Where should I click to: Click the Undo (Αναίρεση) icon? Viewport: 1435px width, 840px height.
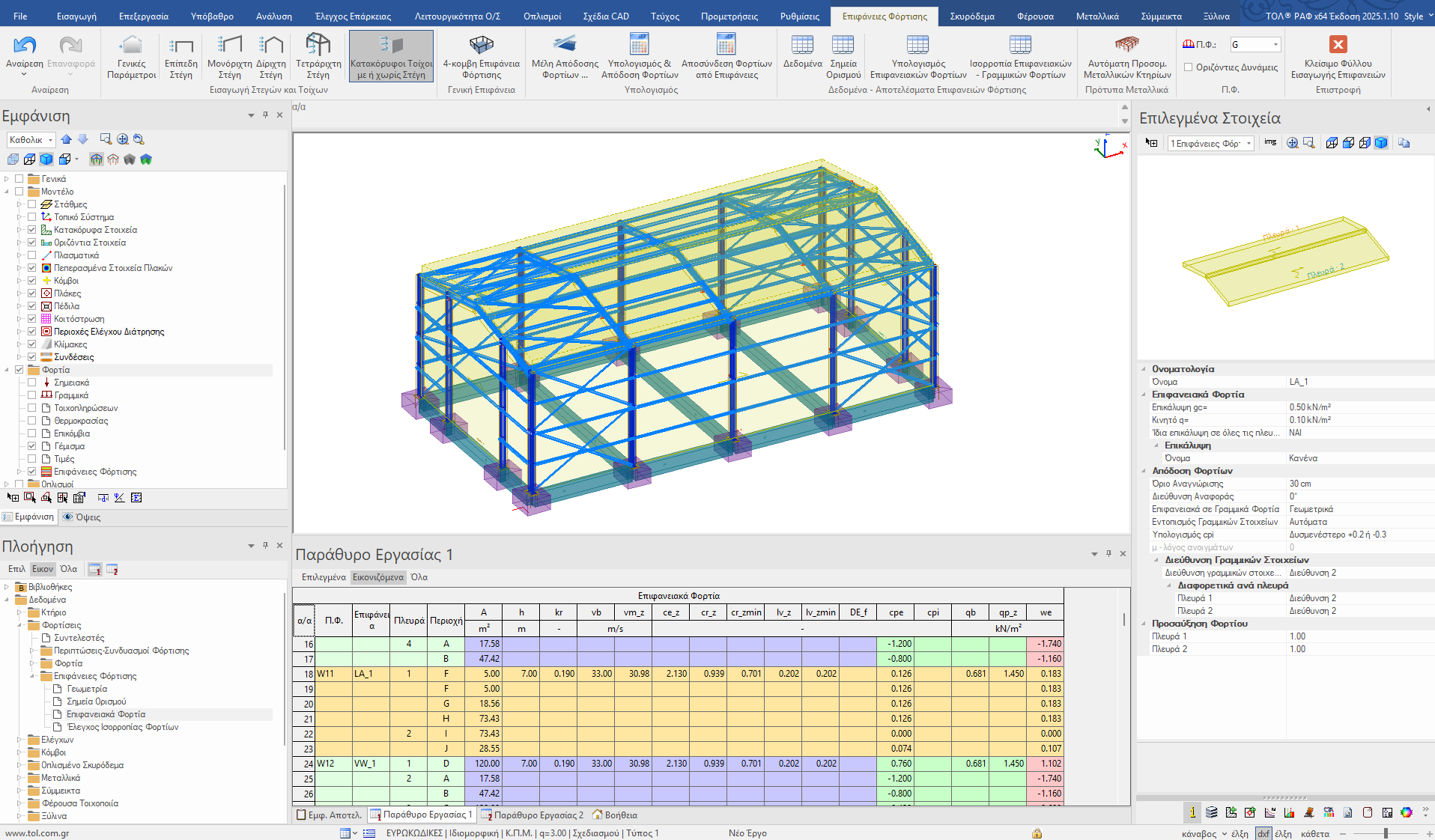click(24, 46)
